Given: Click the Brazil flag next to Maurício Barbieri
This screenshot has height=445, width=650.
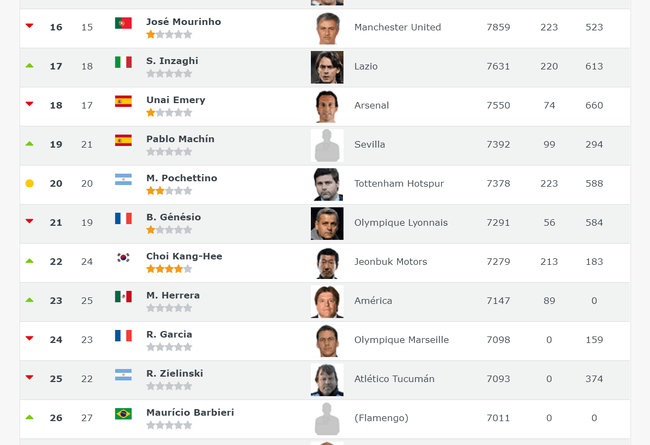Looking at the screenshot, I should click(x=123, y=414).
